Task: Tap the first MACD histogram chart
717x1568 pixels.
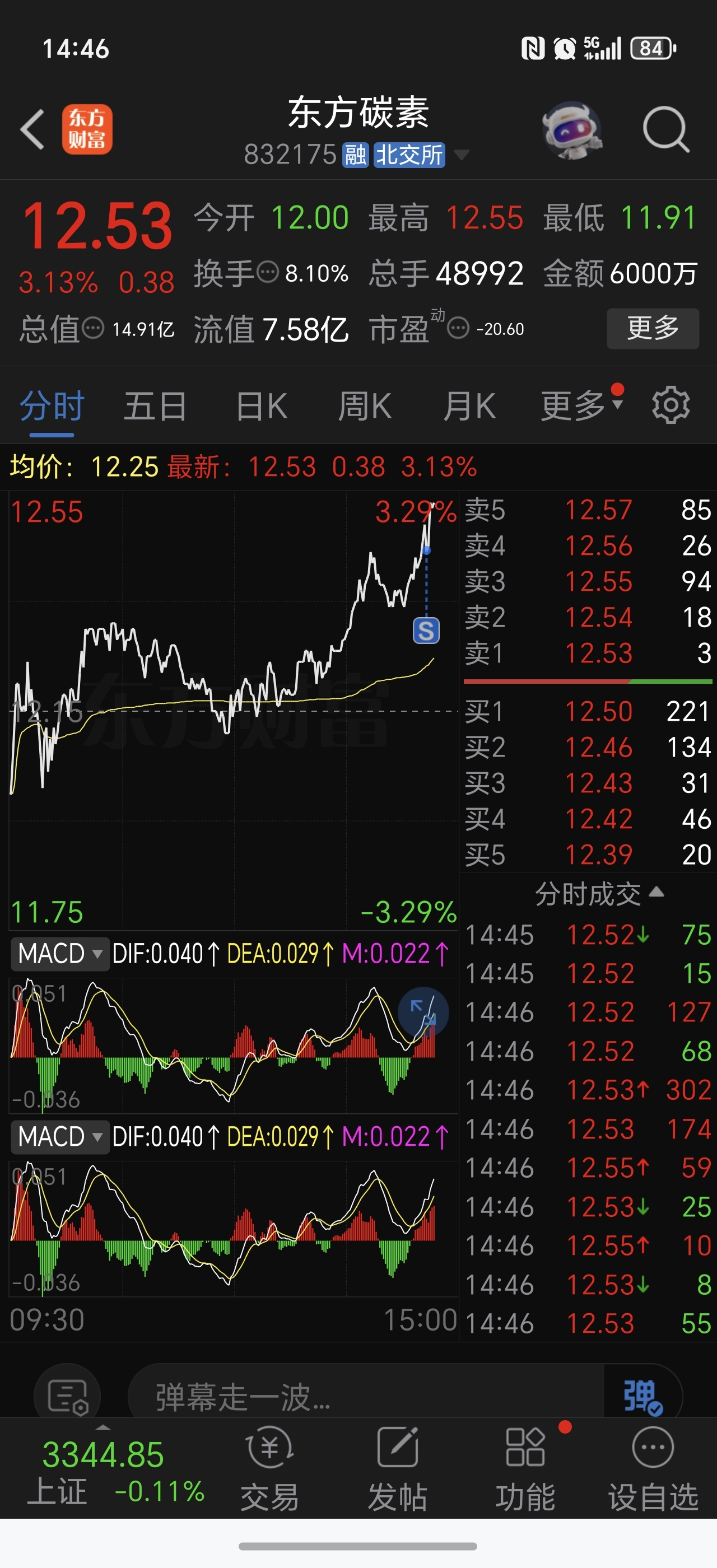Action: [x=234, y=1046]
